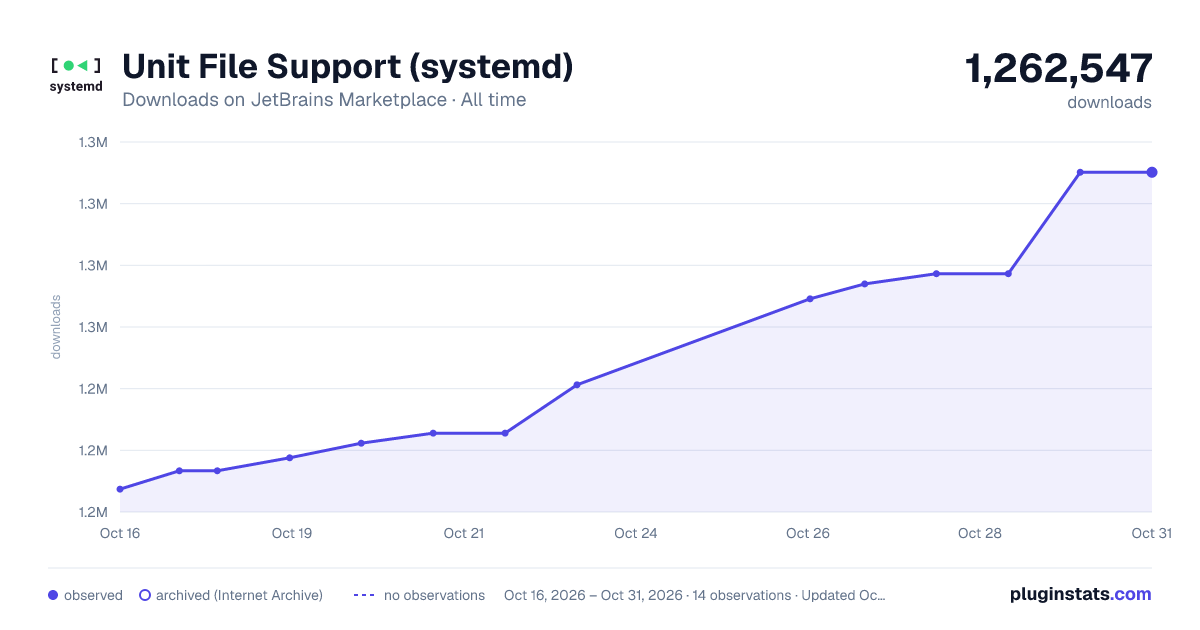Click the systemd plugin logo
This screenshot has height=630, width=1200.
[x=76, y=75]
